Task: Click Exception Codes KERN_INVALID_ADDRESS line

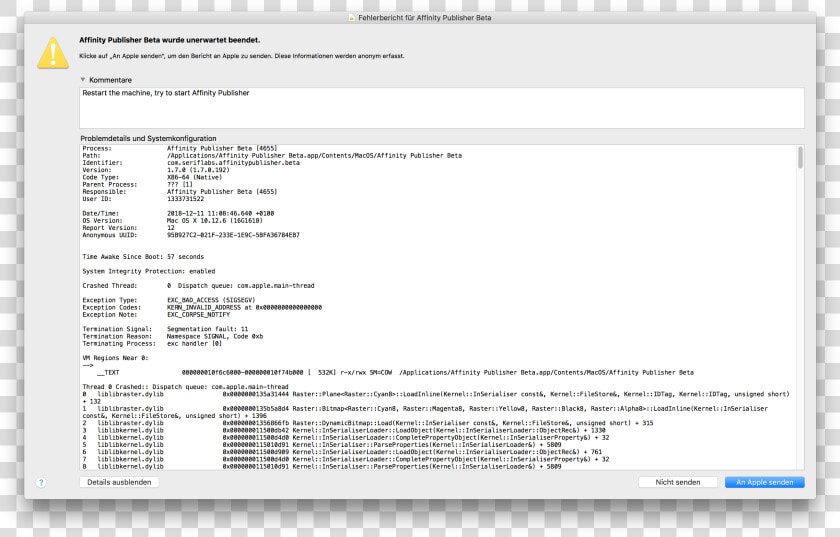Action: point(202,308)
